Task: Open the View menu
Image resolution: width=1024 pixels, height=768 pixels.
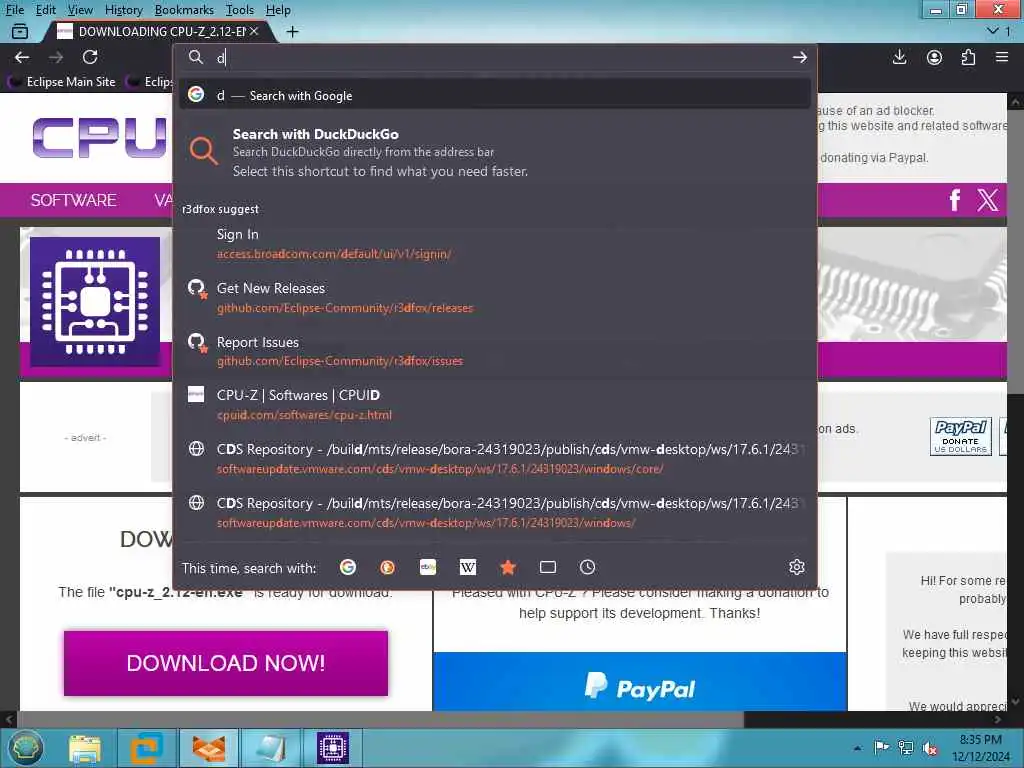Action: pyautogui.click(x=80, y=10)
